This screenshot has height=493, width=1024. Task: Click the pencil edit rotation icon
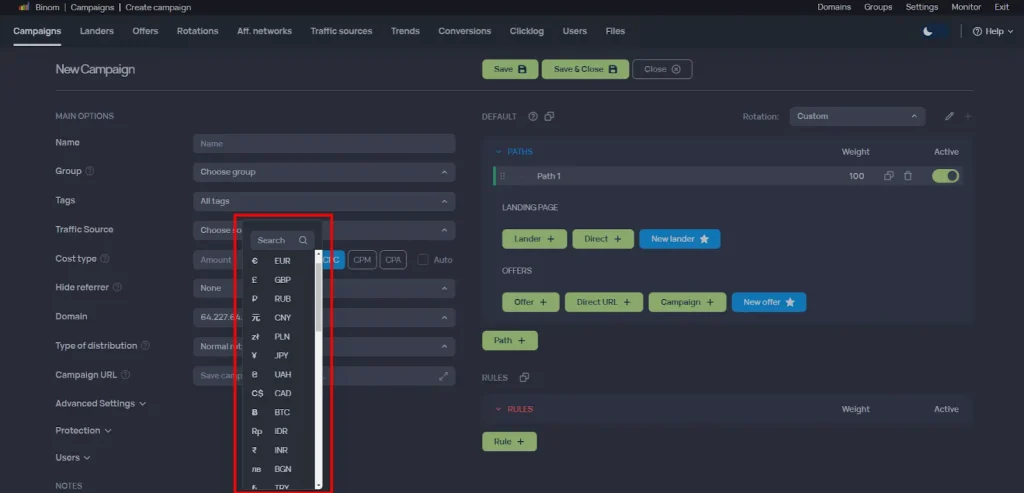coord(950,116)
